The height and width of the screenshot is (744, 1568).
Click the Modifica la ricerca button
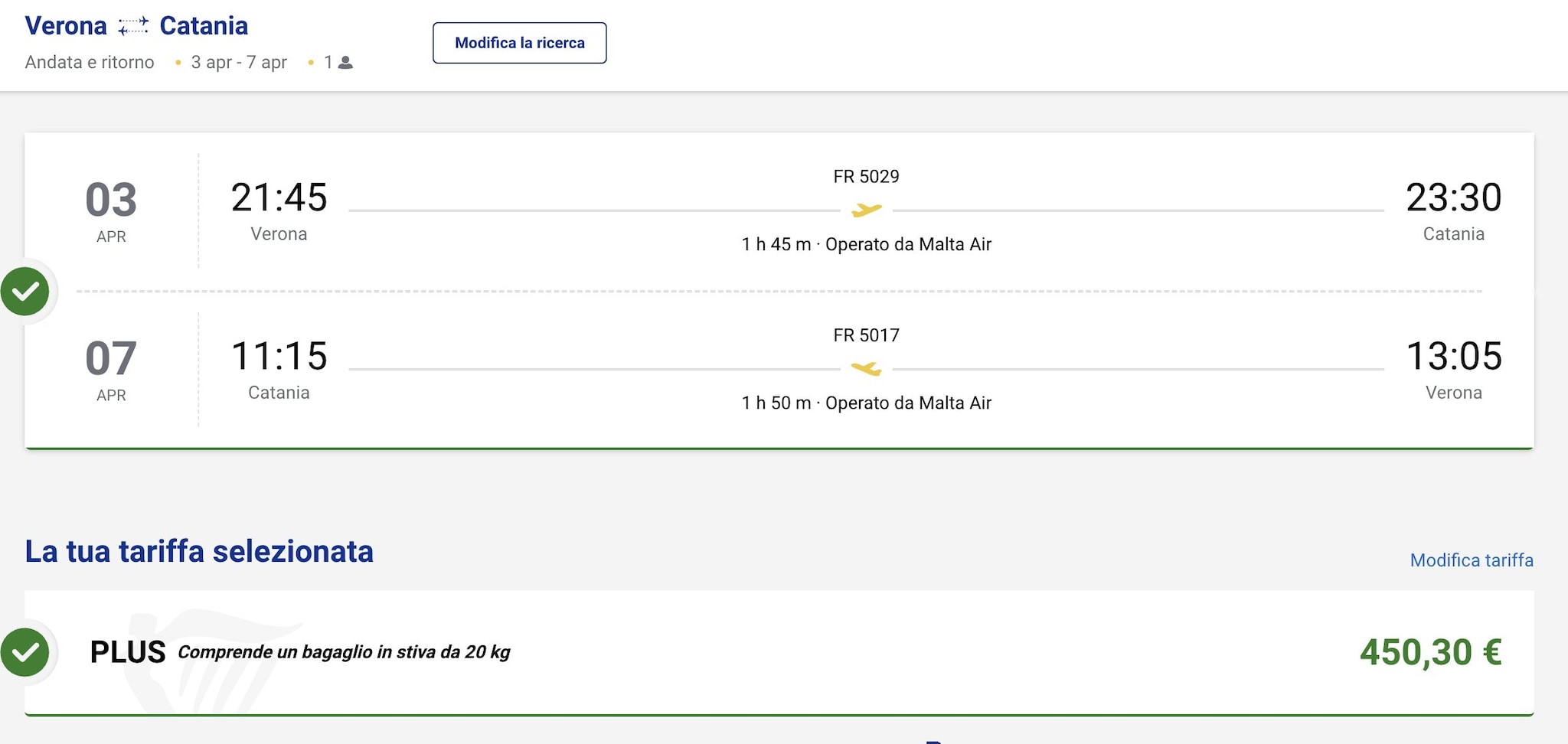point(519,43)
